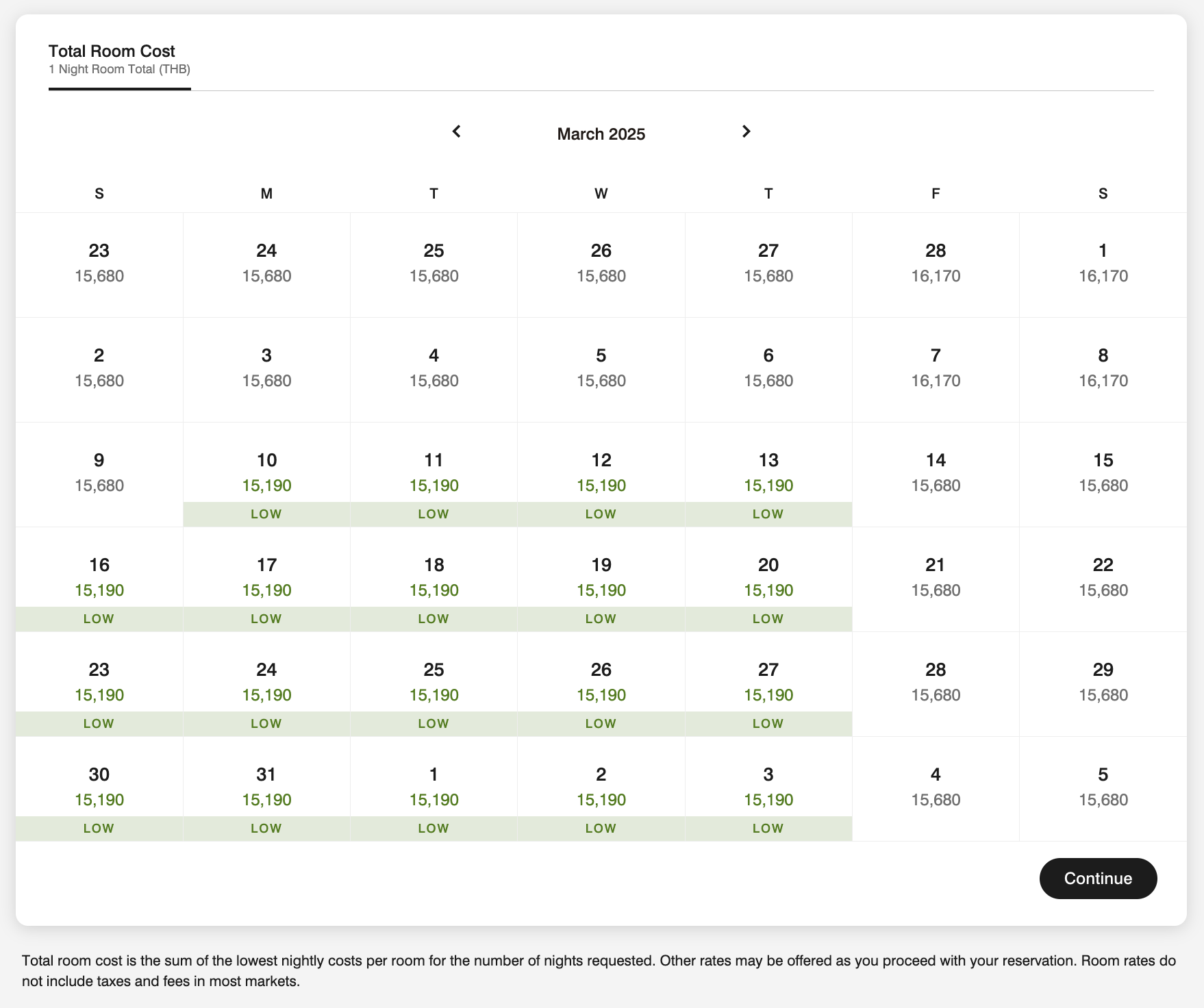Viewport: 1204px width, 1008px height.
Task: Choose Wednesday March 5 date
Action: pyautogui.click(x=601, y=369)
